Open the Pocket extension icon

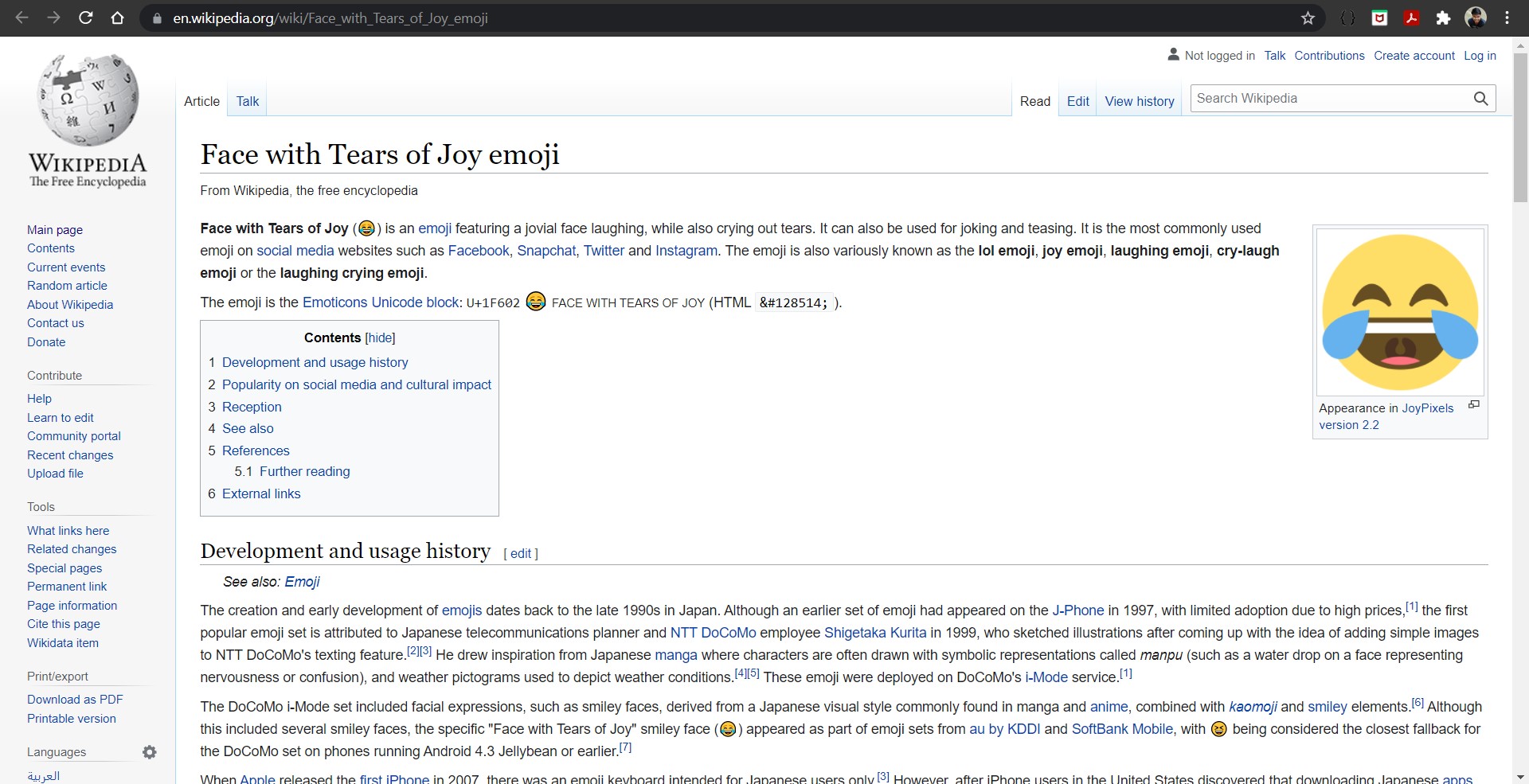coord(1380,18)
